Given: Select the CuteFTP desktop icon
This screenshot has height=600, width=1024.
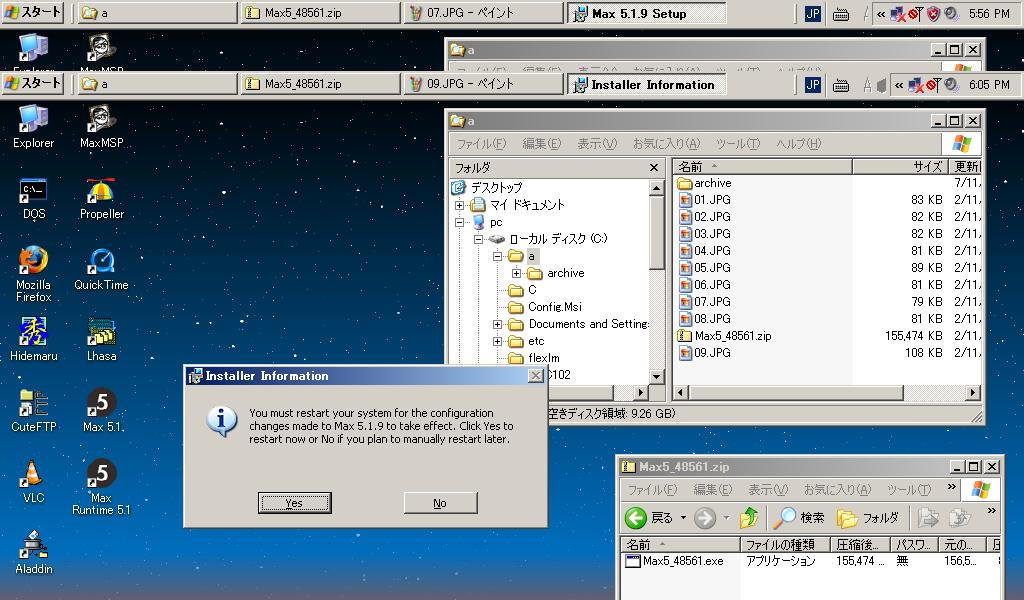Looking at the screenshot, I should [x=33, y=404].
